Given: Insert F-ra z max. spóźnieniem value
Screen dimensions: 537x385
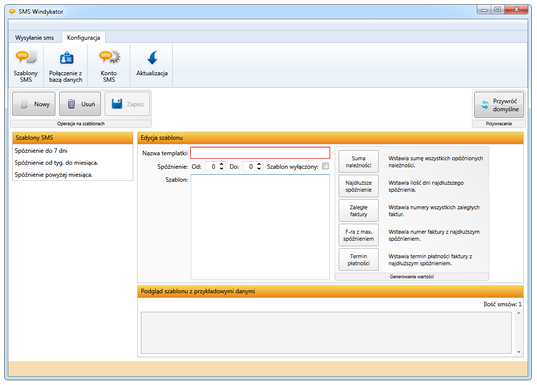Looking at the screenshot, I should [x=359, y=235].
